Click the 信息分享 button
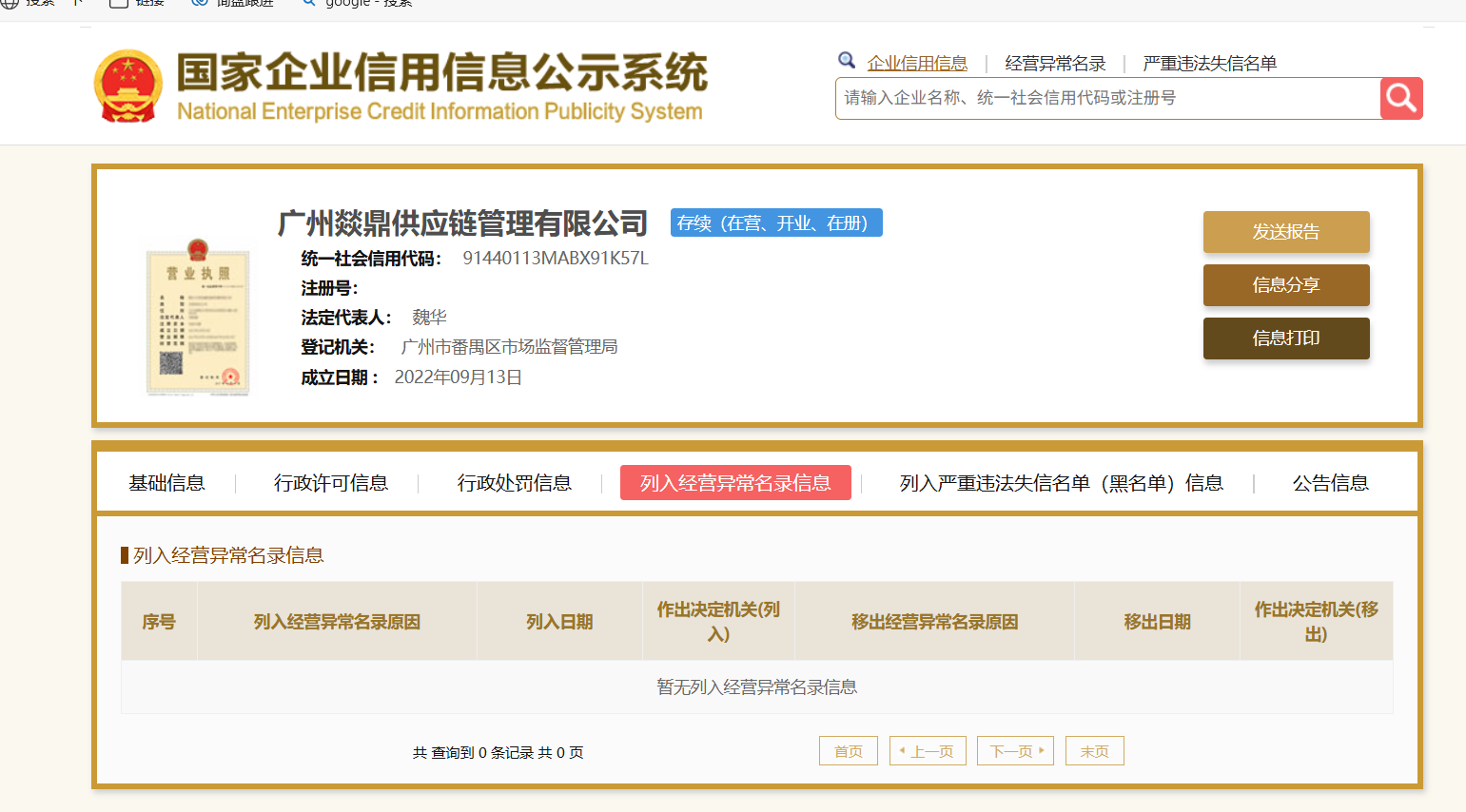1466x812 pixels. point(1286,285)
